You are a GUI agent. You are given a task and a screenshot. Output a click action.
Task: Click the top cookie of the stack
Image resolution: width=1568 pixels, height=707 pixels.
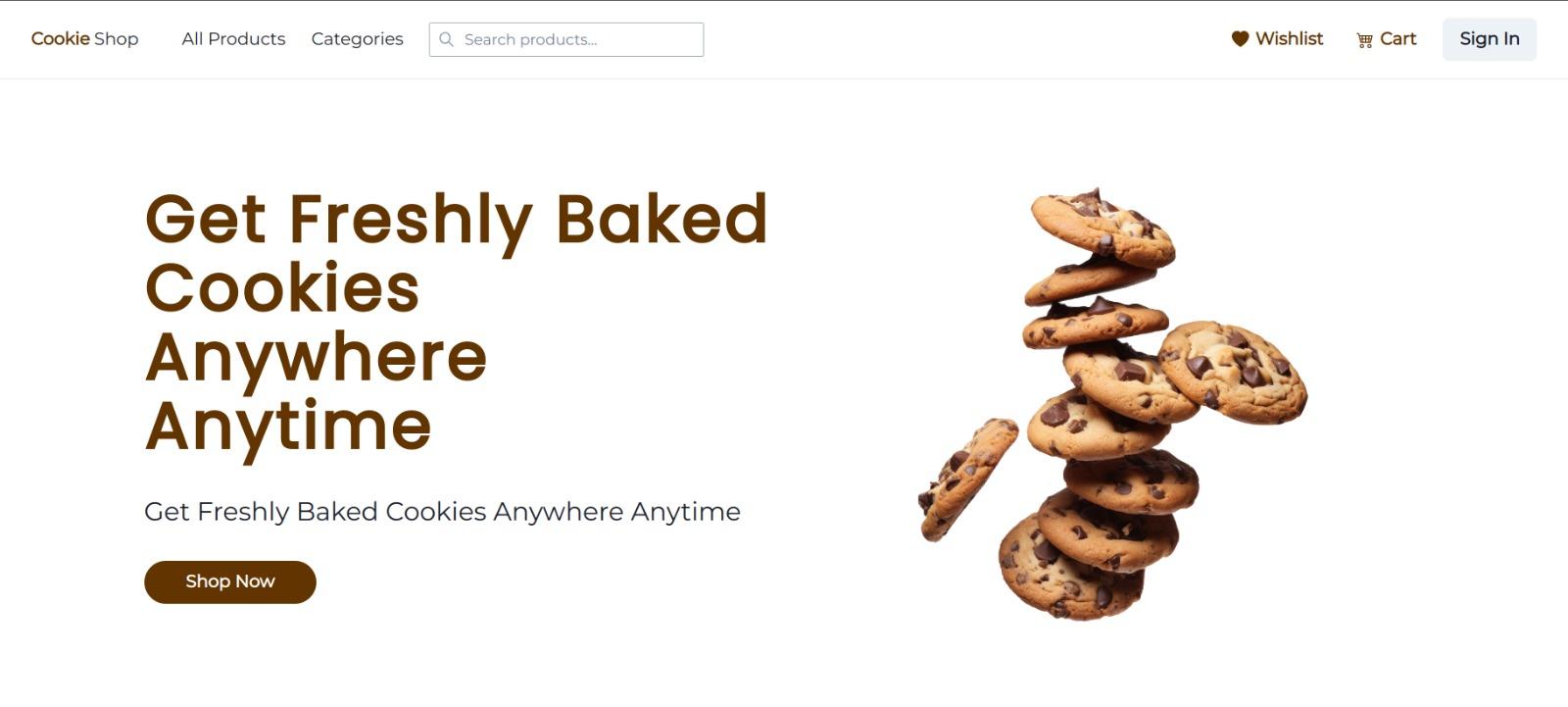(1102, 227)
